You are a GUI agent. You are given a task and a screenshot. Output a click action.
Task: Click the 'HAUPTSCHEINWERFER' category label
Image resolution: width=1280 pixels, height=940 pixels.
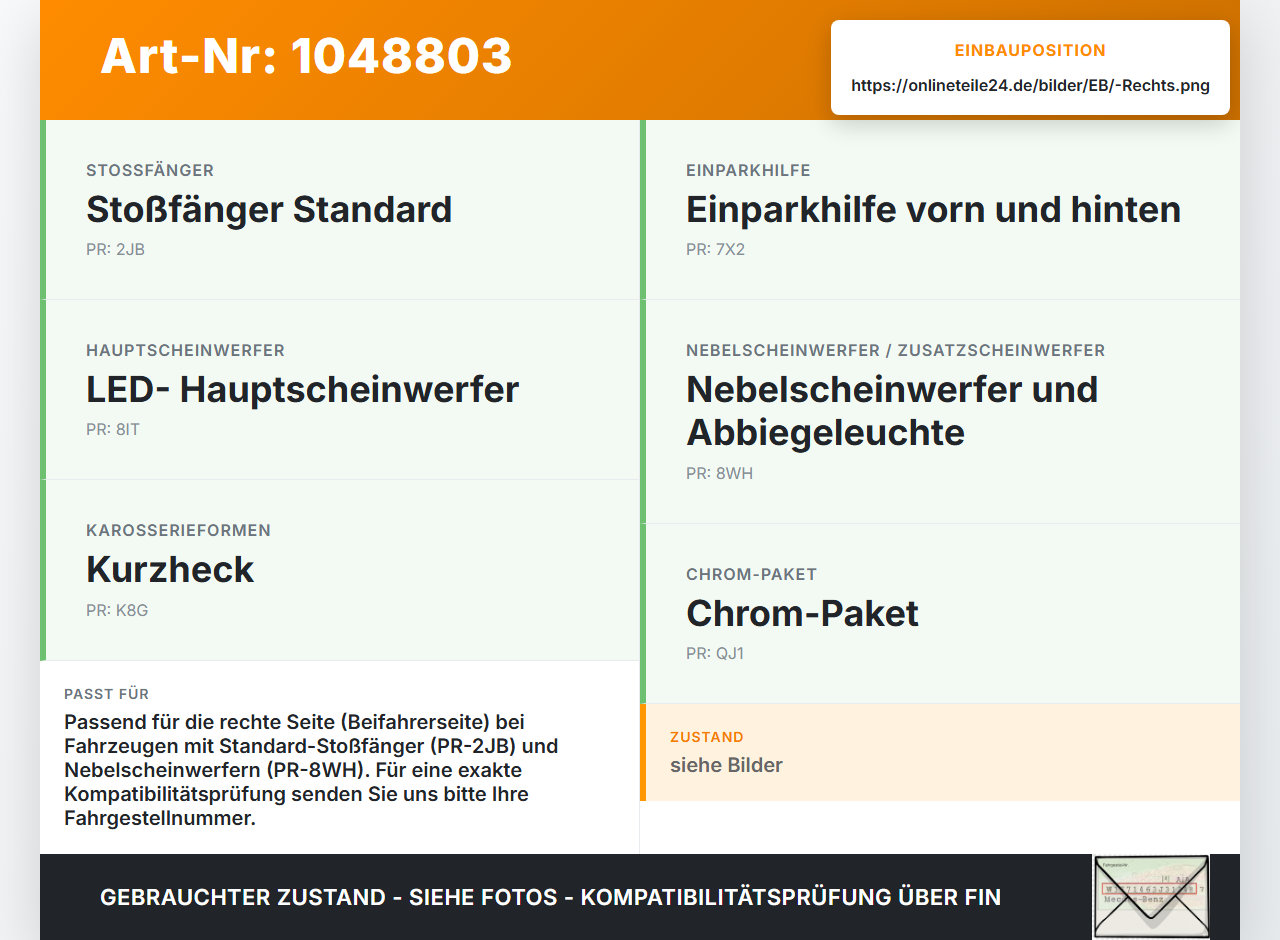[185, 351]
